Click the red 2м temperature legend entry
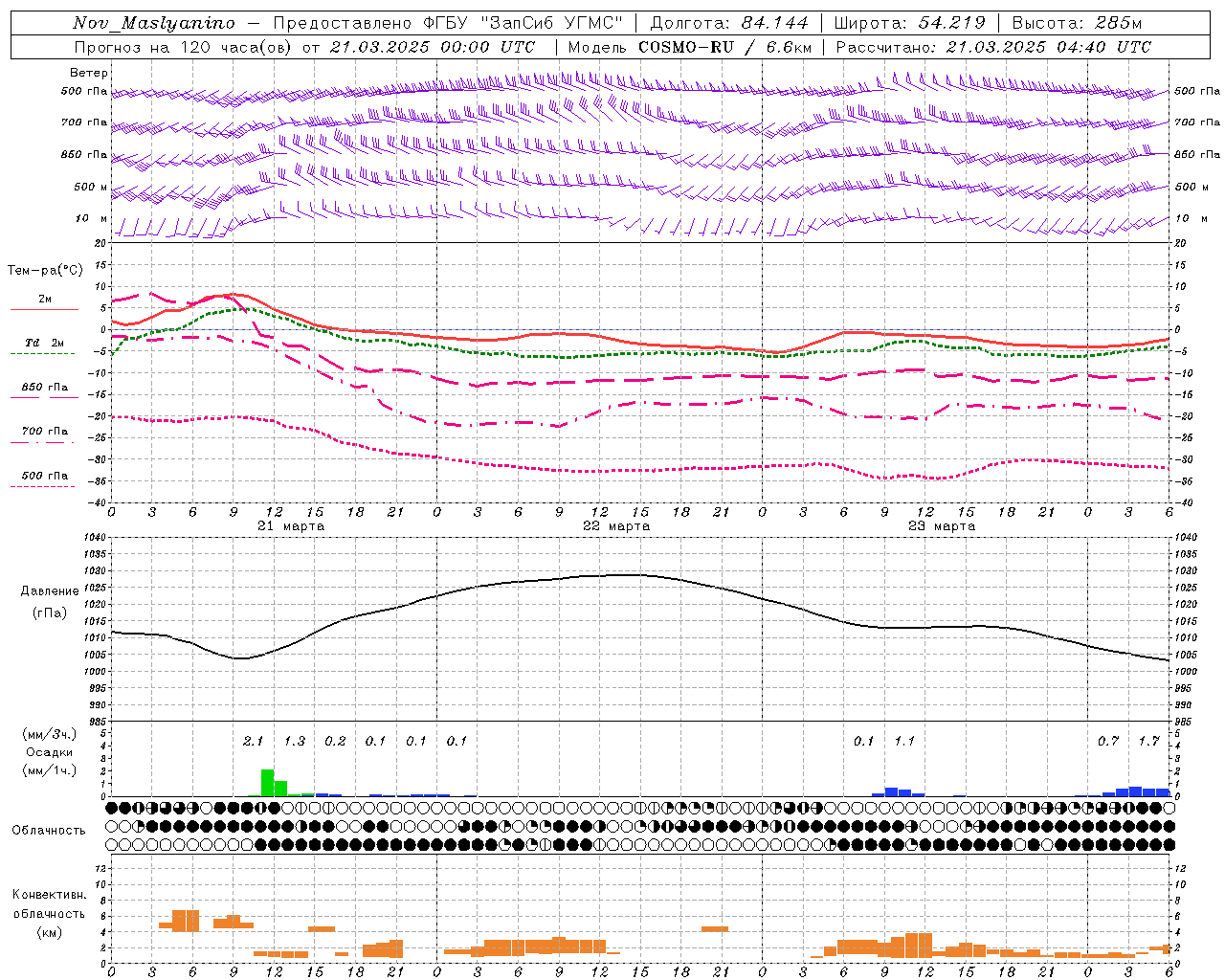The height and width of the screenshot is (980, 1225). pyautogui.click(x=45, y=302)
